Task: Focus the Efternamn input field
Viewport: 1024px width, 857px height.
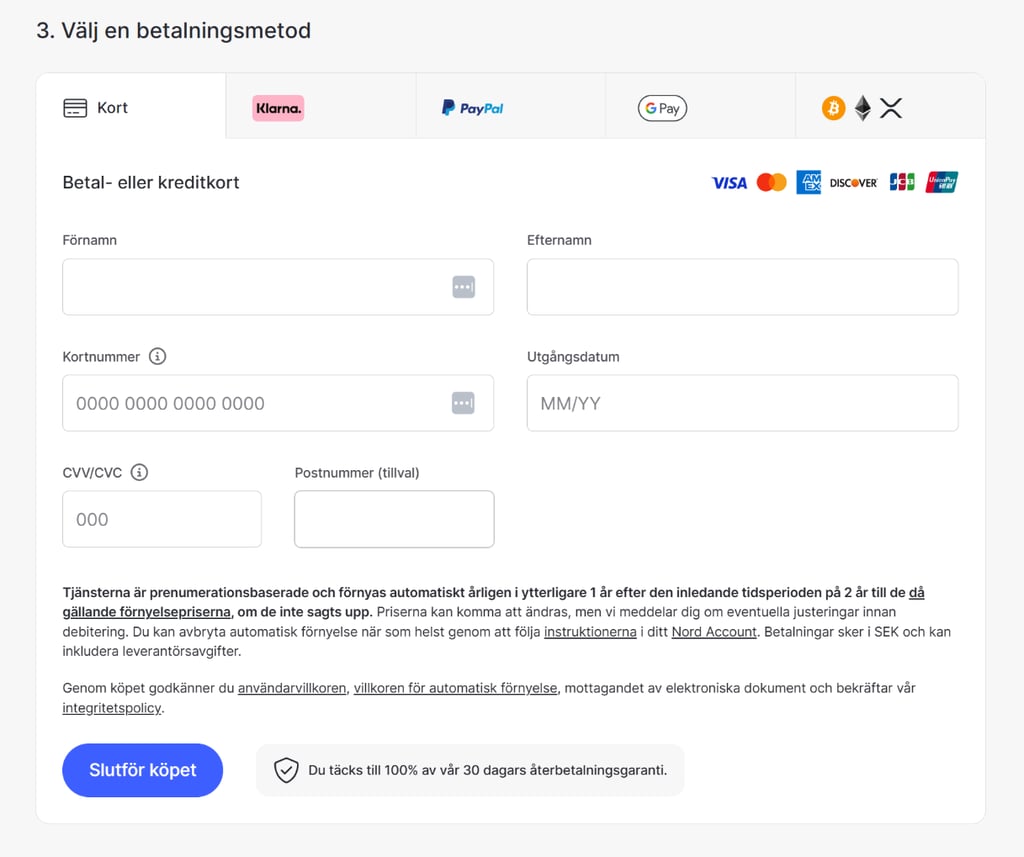Action: pyautogui.click(x=743, y=287)
